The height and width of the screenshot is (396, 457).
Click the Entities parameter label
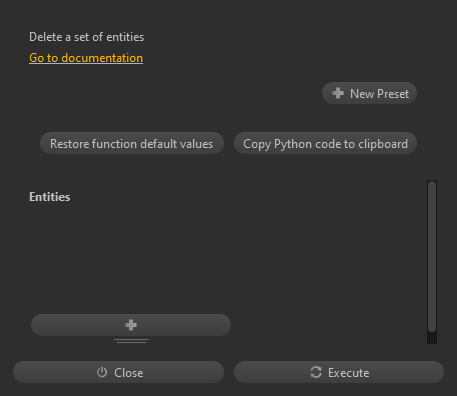click(x=50, y=197)
